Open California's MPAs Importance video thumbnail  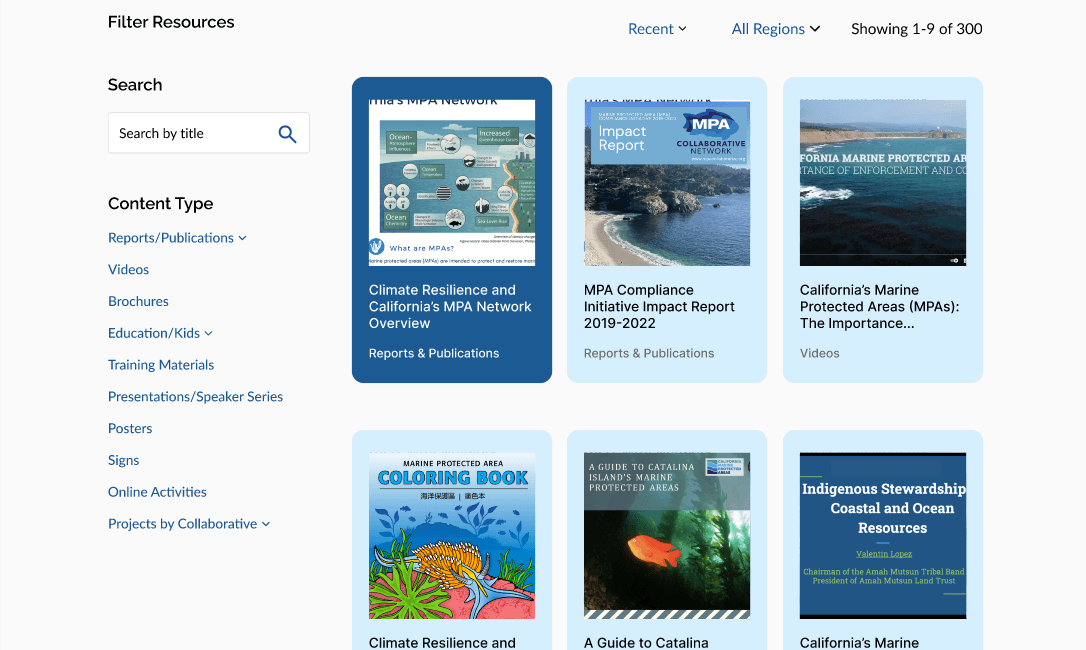coord(883,183)
